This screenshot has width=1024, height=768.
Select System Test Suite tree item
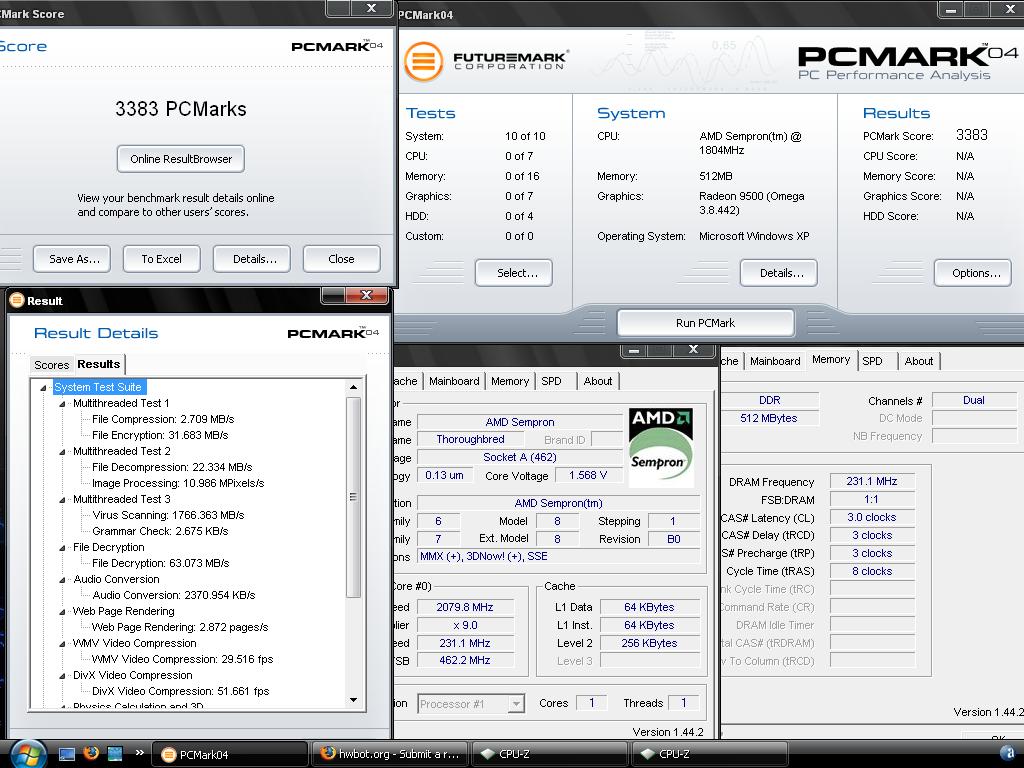(x=97, y=387)
